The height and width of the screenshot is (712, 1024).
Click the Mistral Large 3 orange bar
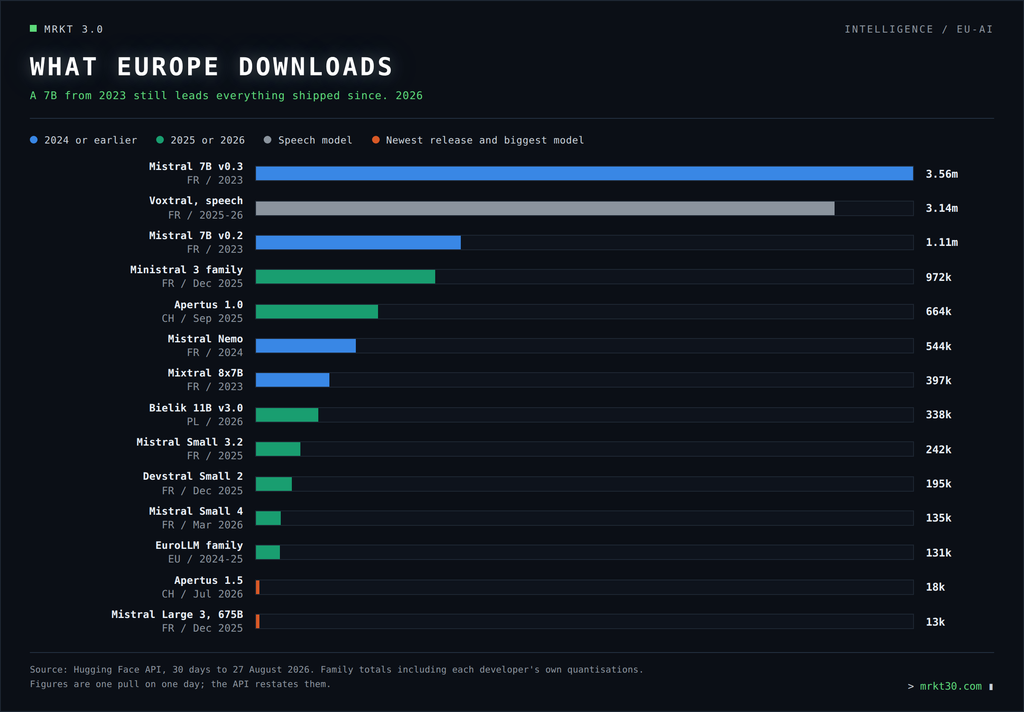(x=258, y=621)
